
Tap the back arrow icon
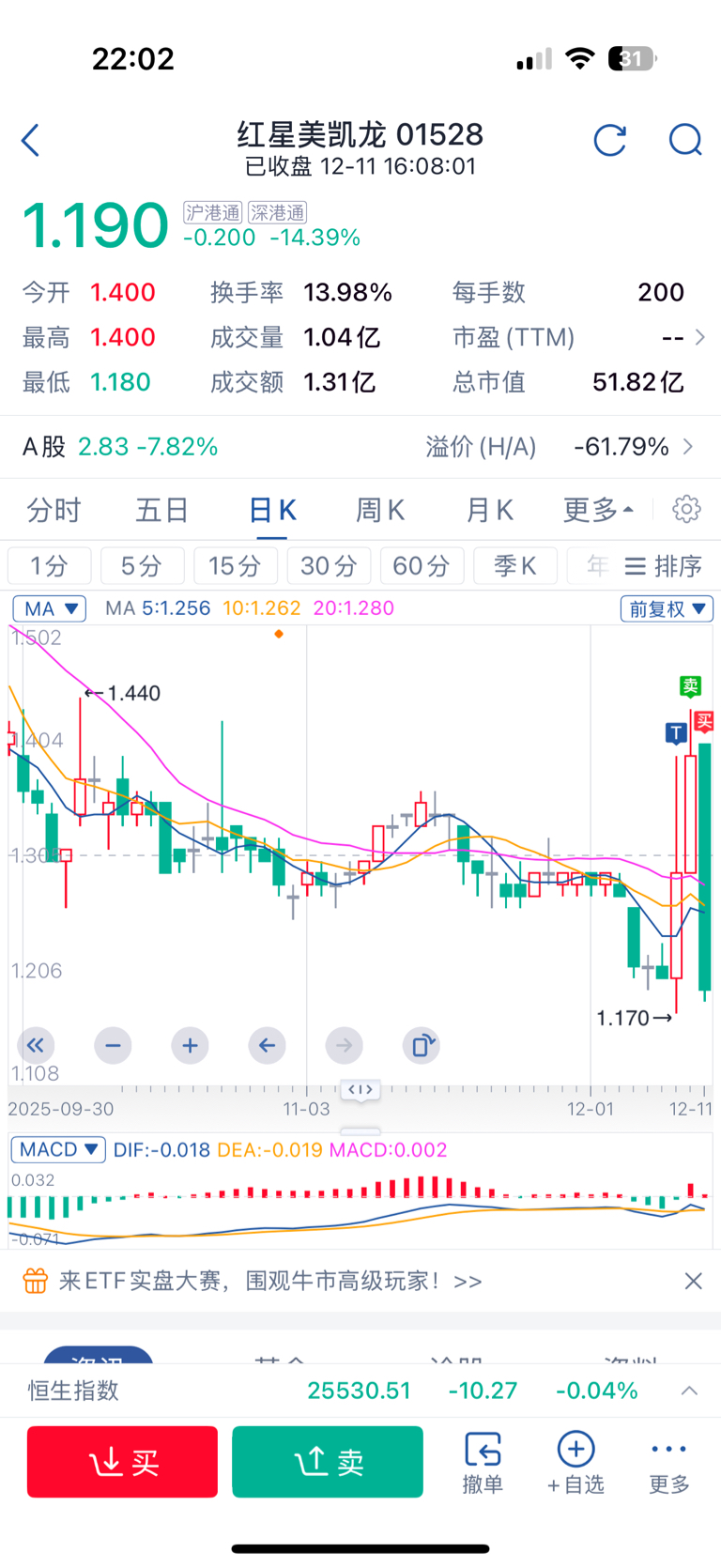(x=31, y=141)
